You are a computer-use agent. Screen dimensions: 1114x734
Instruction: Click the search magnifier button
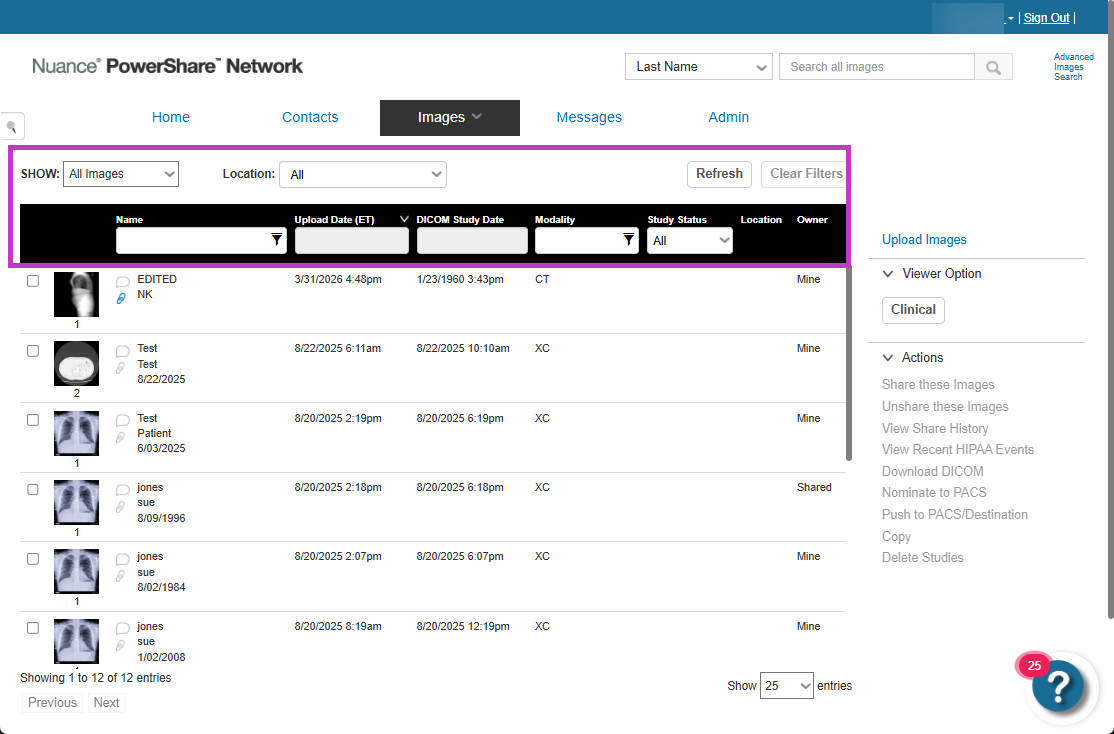(993, 67)
